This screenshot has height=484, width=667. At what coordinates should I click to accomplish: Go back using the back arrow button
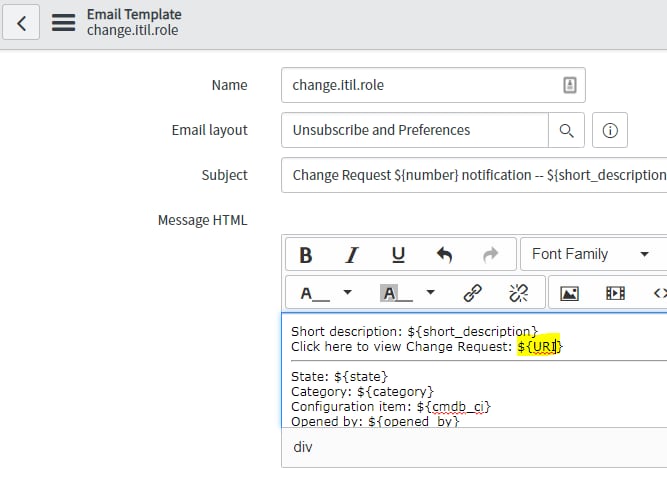(21, 23)
